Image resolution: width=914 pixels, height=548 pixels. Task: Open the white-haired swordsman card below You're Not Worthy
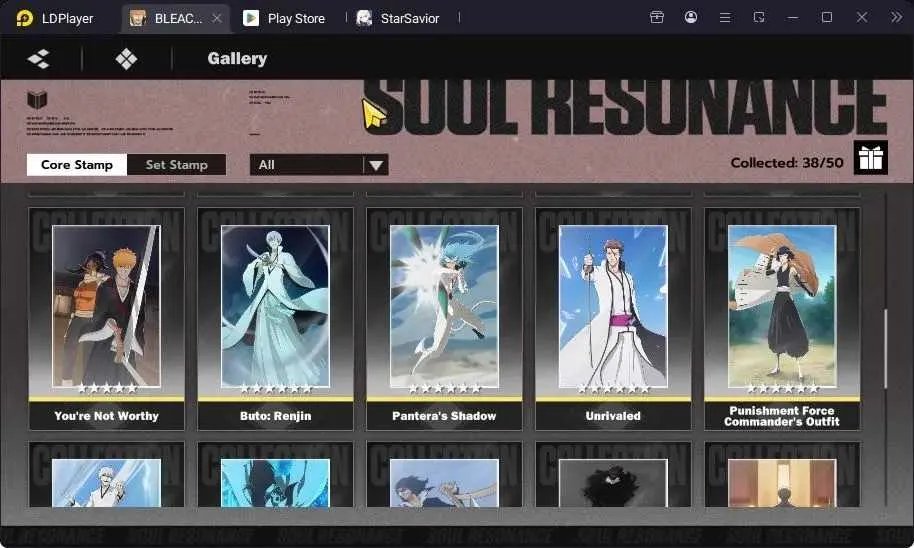[106, 475]
